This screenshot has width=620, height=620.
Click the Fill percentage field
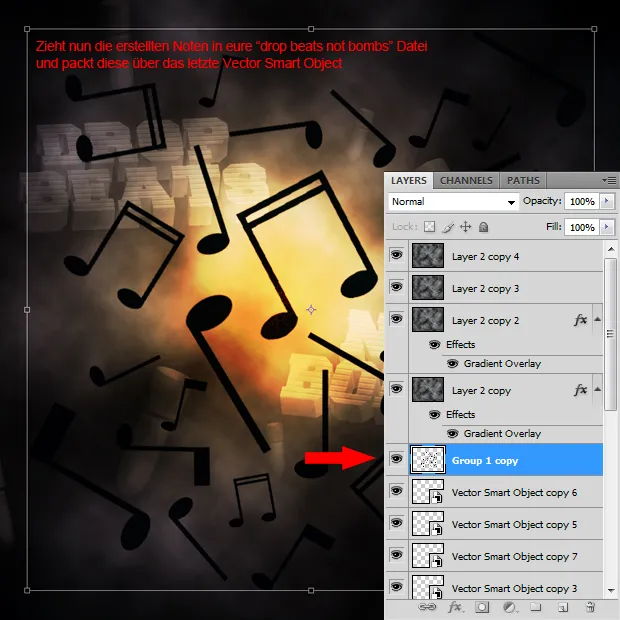(581, 228)
